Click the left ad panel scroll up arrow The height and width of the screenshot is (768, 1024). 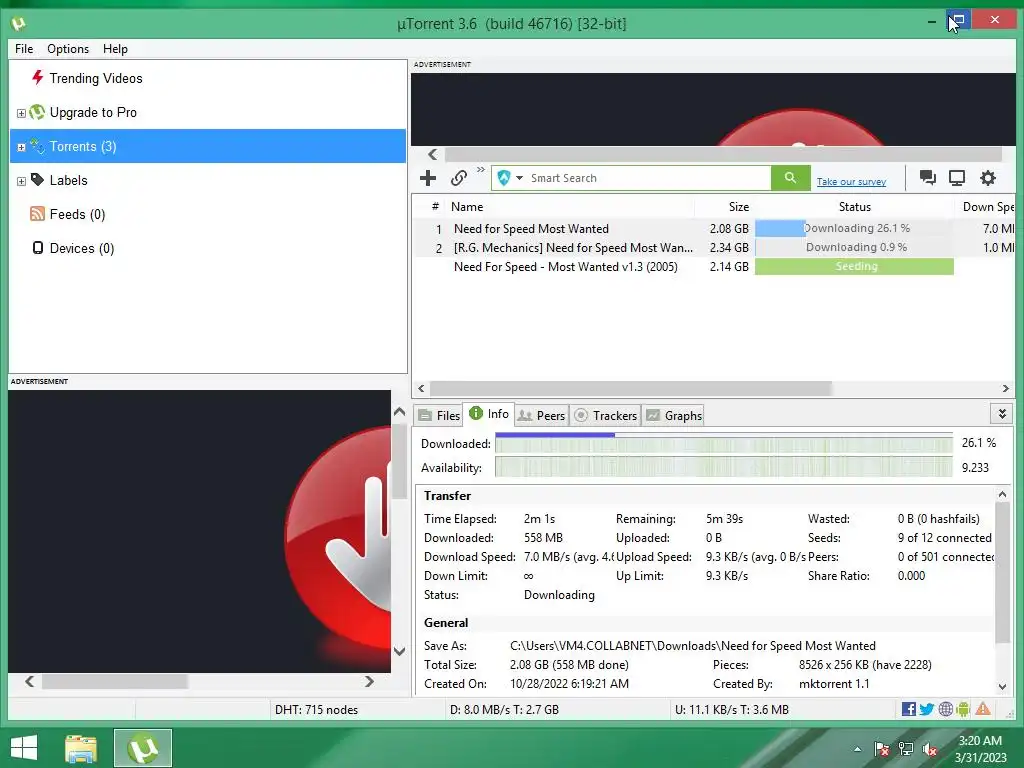pos(400,411)
